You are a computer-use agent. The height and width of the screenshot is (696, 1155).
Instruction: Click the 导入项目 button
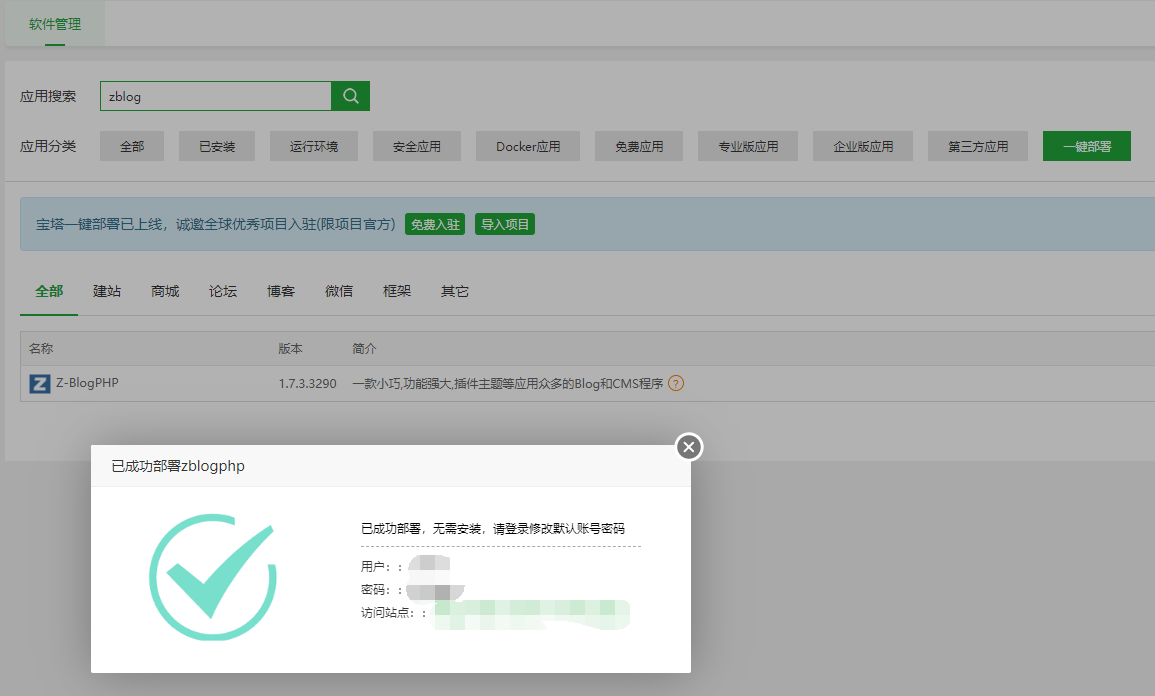[x=505, y=225]
